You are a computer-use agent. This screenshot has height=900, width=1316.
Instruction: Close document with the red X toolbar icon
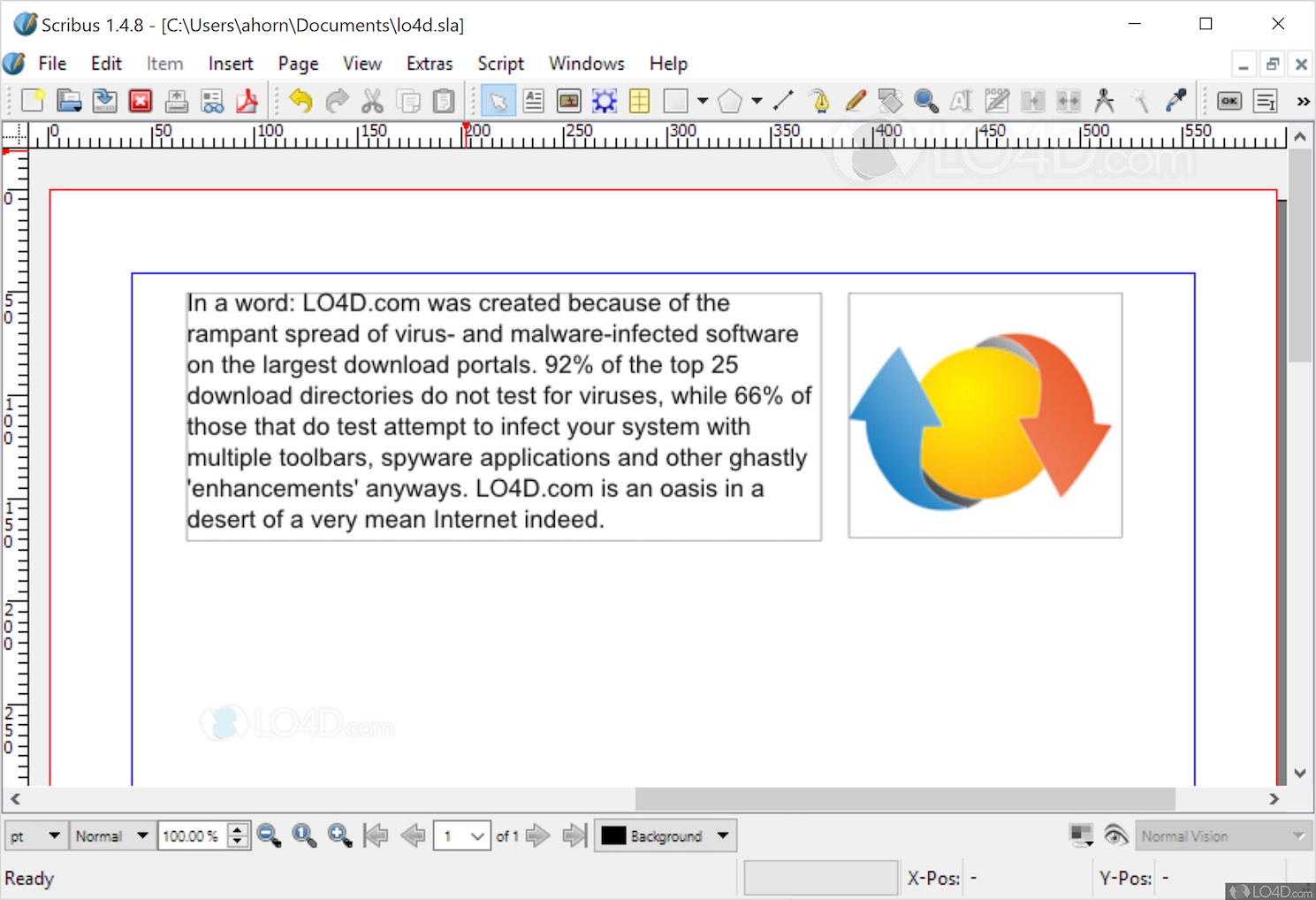tap(141, 101)
